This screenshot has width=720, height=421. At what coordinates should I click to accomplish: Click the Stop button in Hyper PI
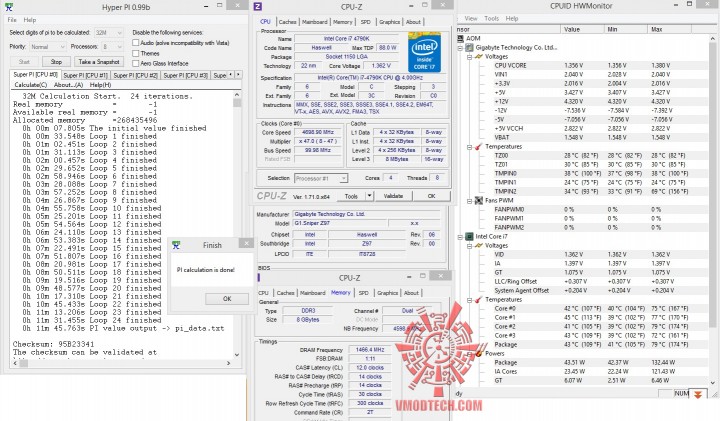56,62
